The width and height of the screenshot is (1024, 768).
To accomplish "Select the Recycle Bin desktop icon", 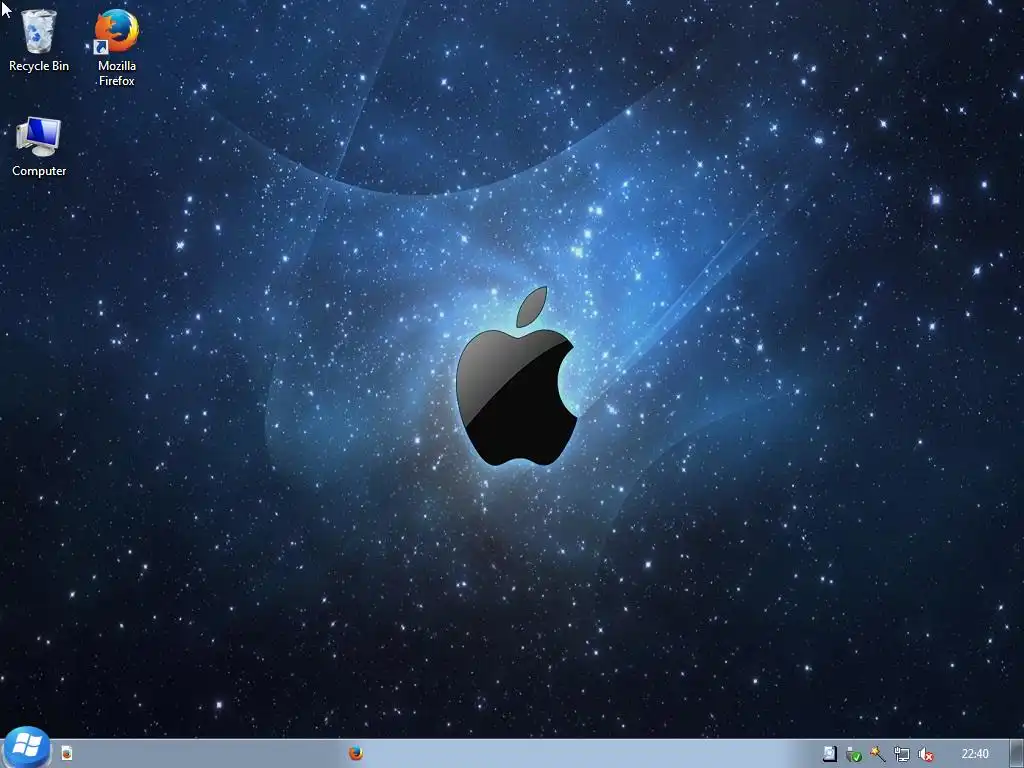I will coord(39,40).
